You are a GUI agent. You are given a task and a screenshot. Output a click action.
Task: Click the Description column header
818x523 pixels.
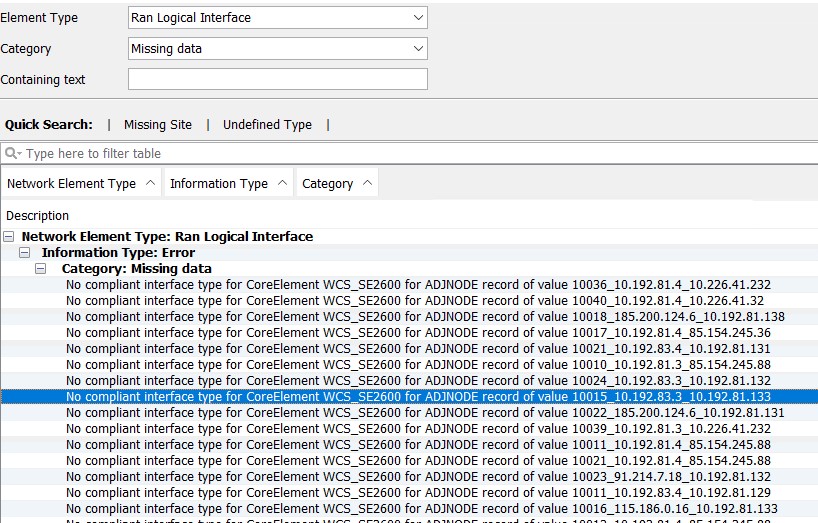coord(38,216)
